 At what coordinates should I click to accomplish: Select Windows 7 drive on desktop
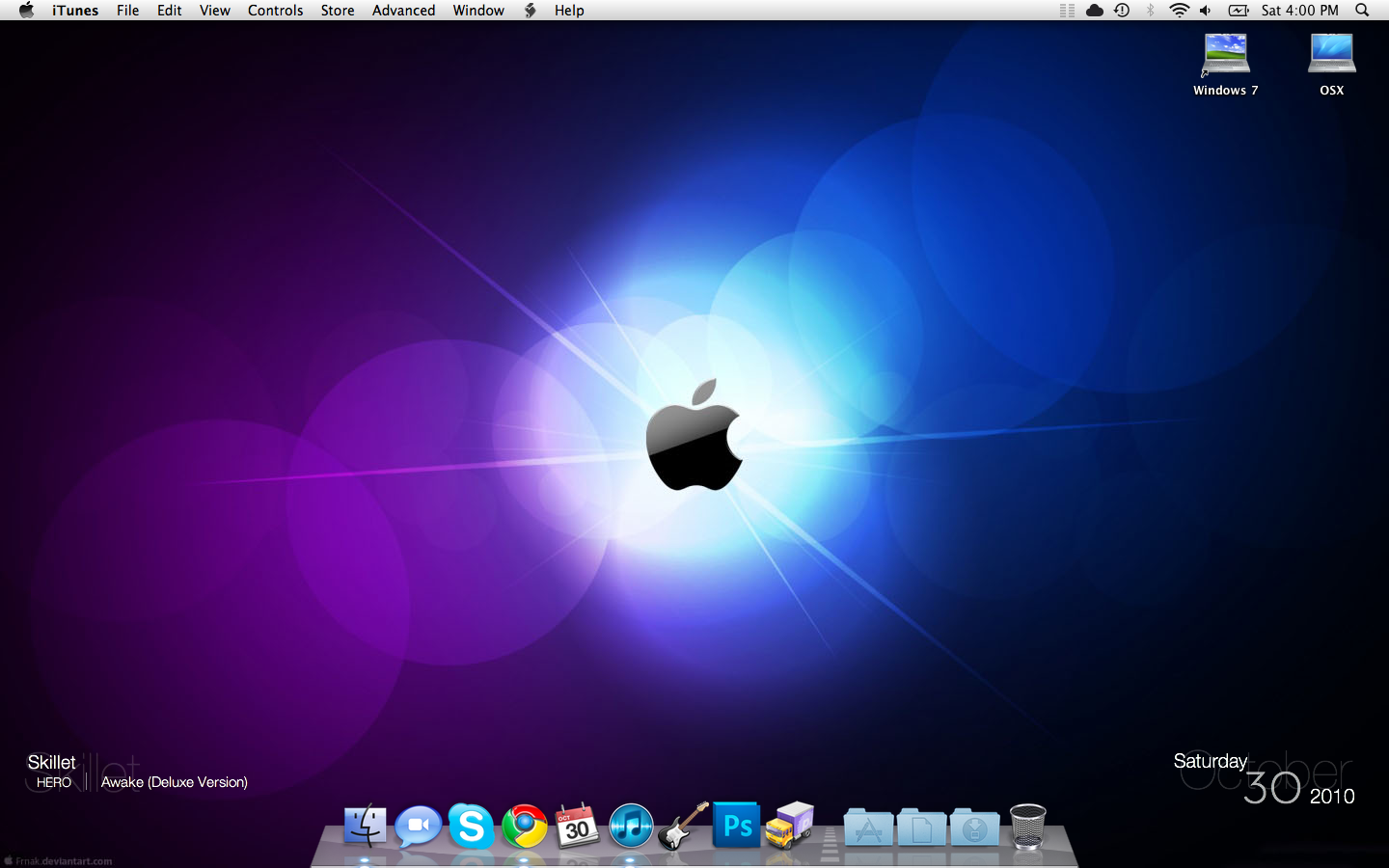pyautogui.click(x=1226, y=64)
